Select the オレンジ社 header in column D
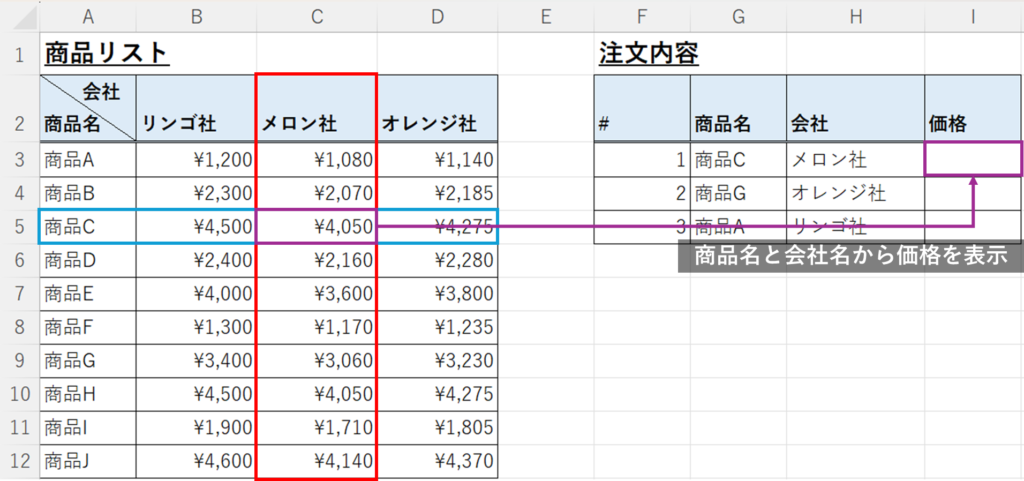Image resolution: width=1024 pixels, height=481 pixels. [x=437, y=124]
